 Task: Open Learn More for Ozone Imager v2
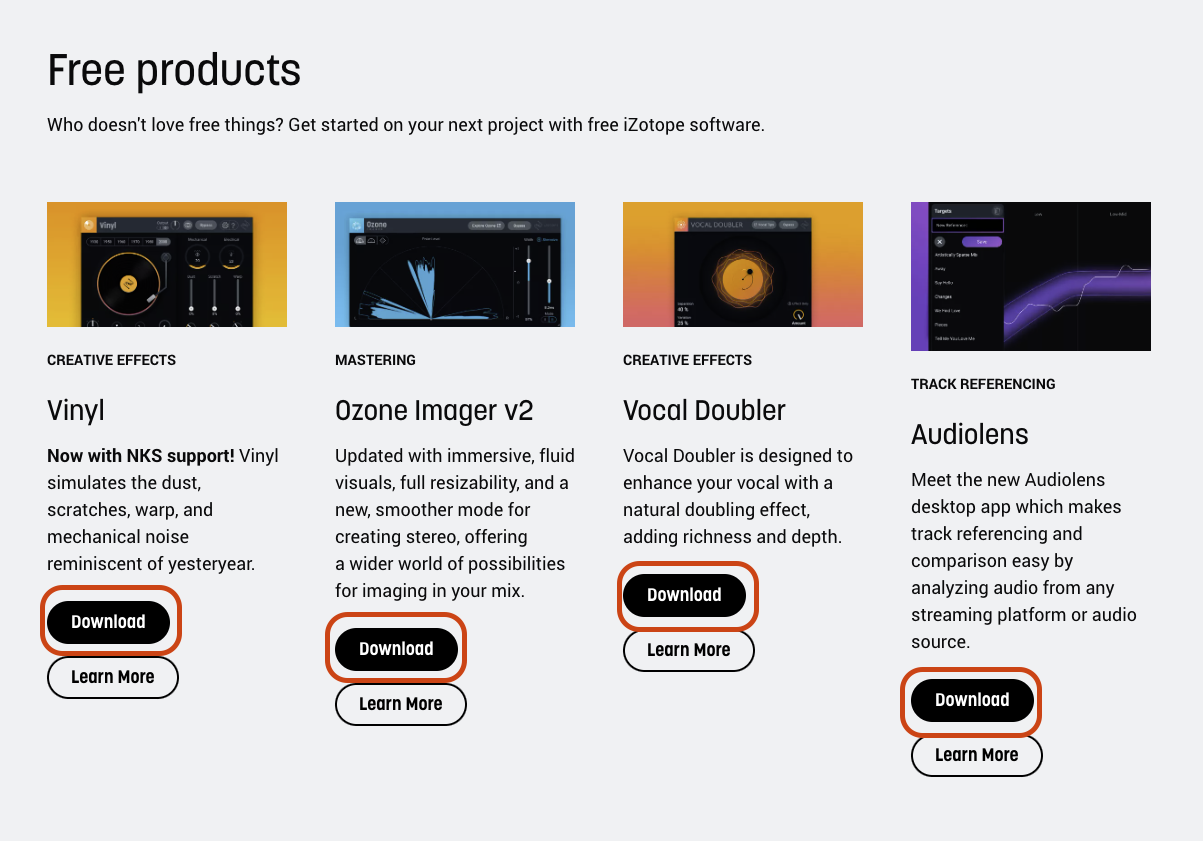[x=401, y=704]
